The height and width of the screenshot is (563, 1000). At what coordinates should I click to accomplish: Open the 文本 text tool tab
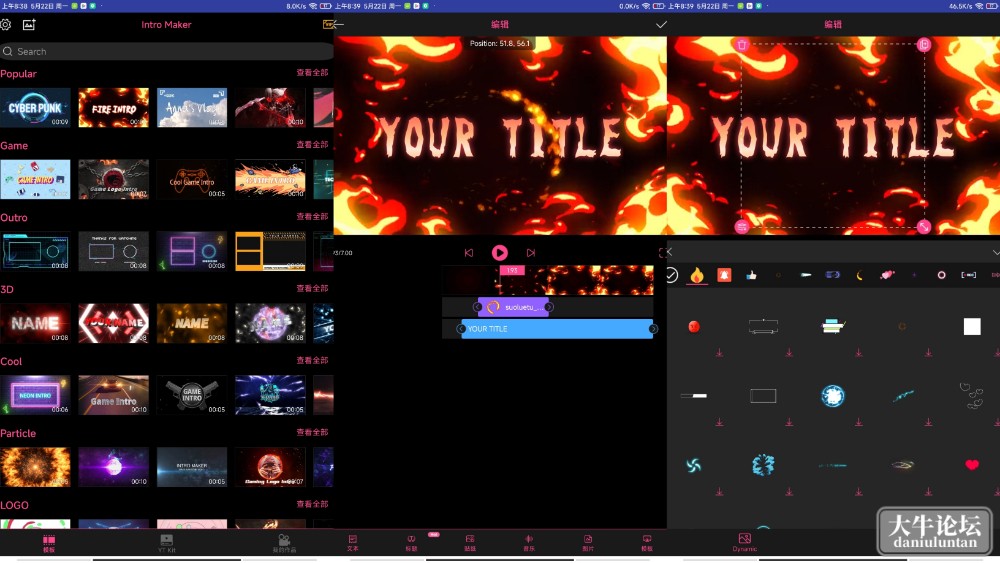point(353,543)
